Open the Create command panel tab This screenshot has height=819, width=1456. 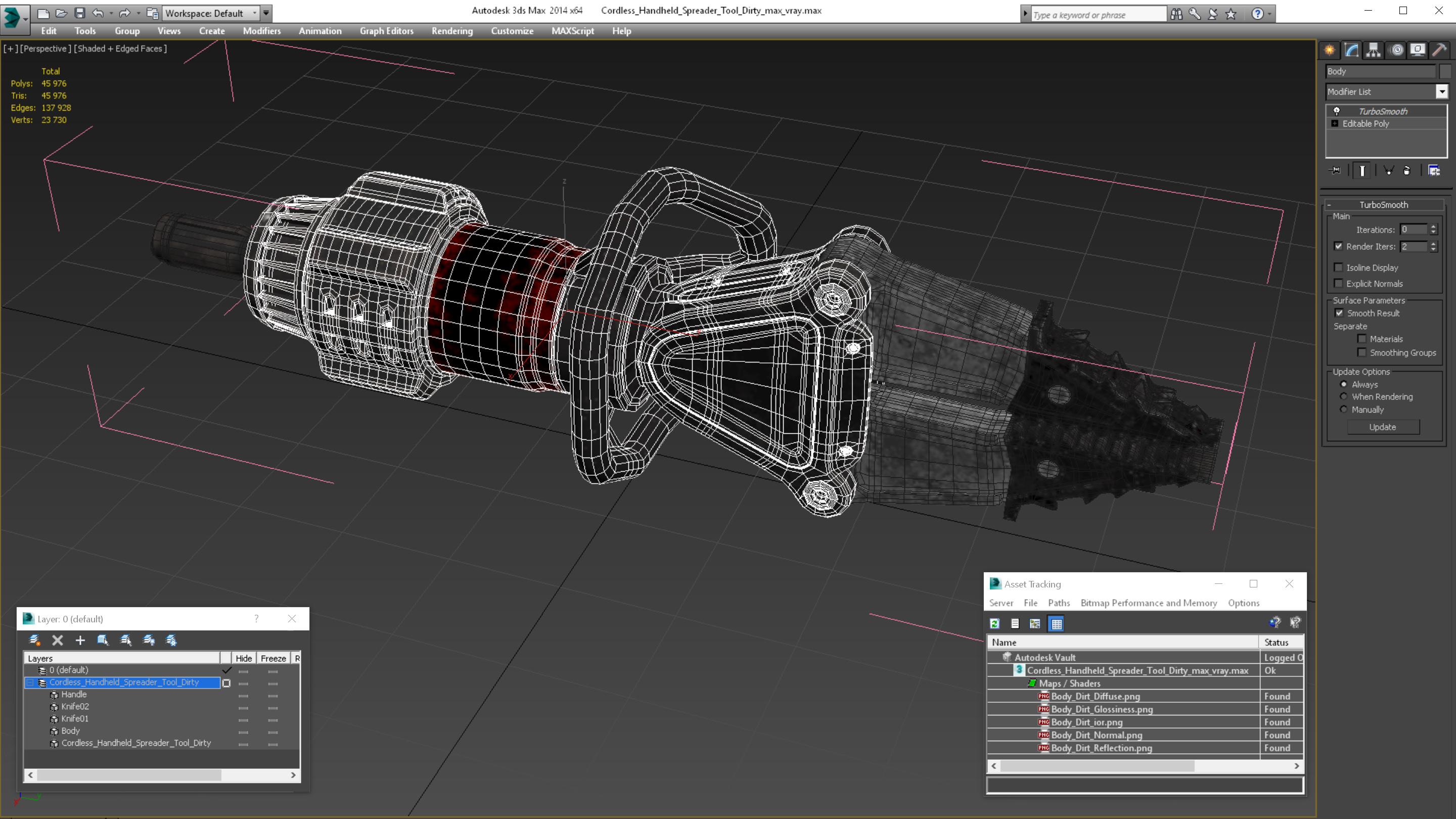pos(1330,51)
